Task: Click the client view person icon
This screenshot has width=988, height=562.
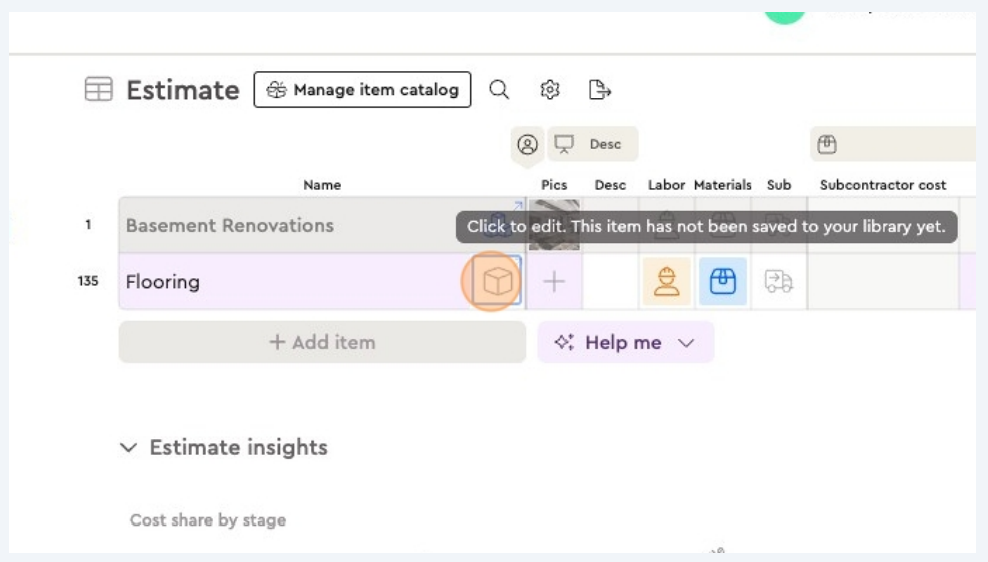Action: [x=527, y=144]
